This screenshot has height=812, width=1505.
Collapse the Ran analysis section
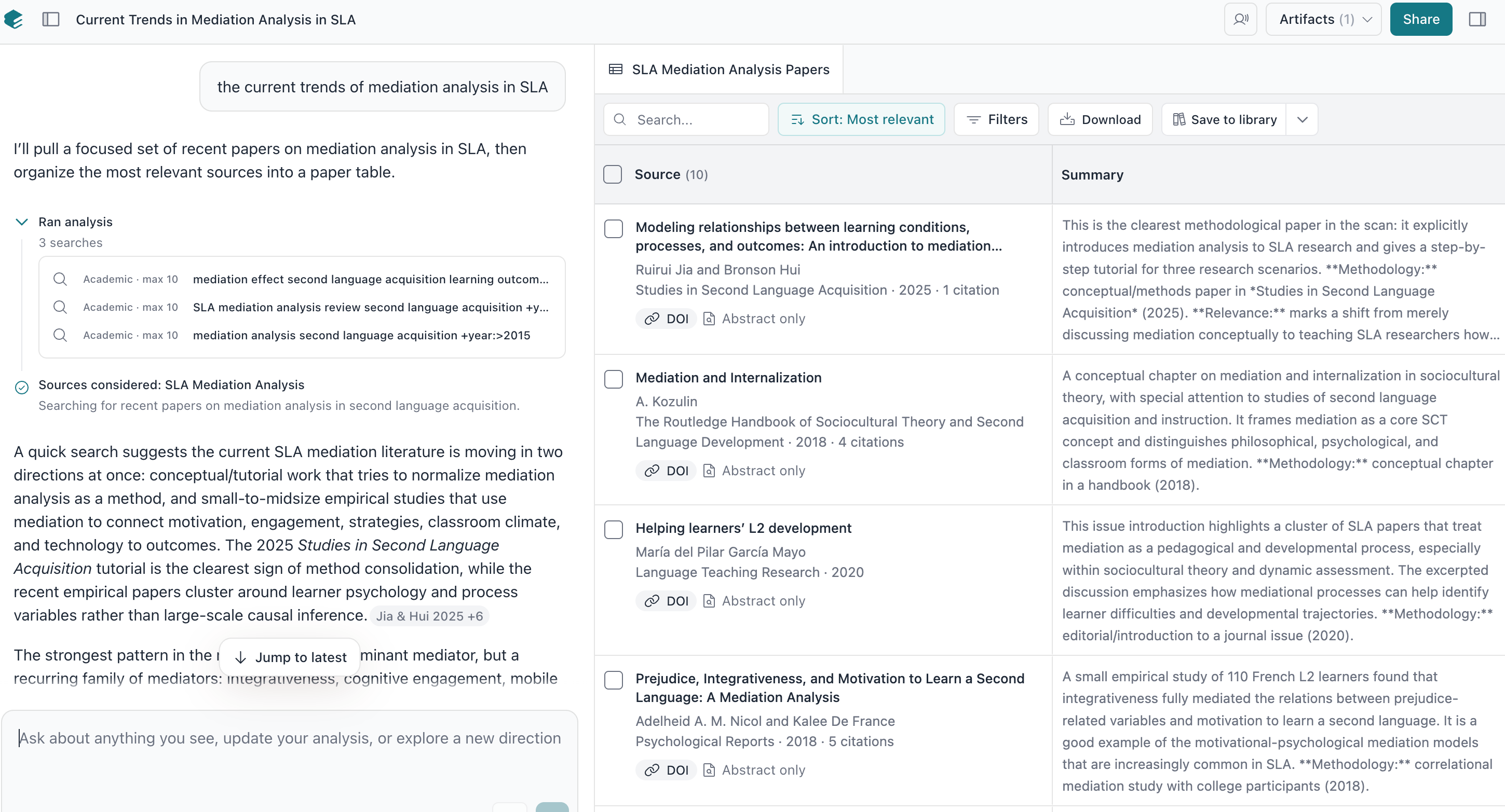coord(22,222)
